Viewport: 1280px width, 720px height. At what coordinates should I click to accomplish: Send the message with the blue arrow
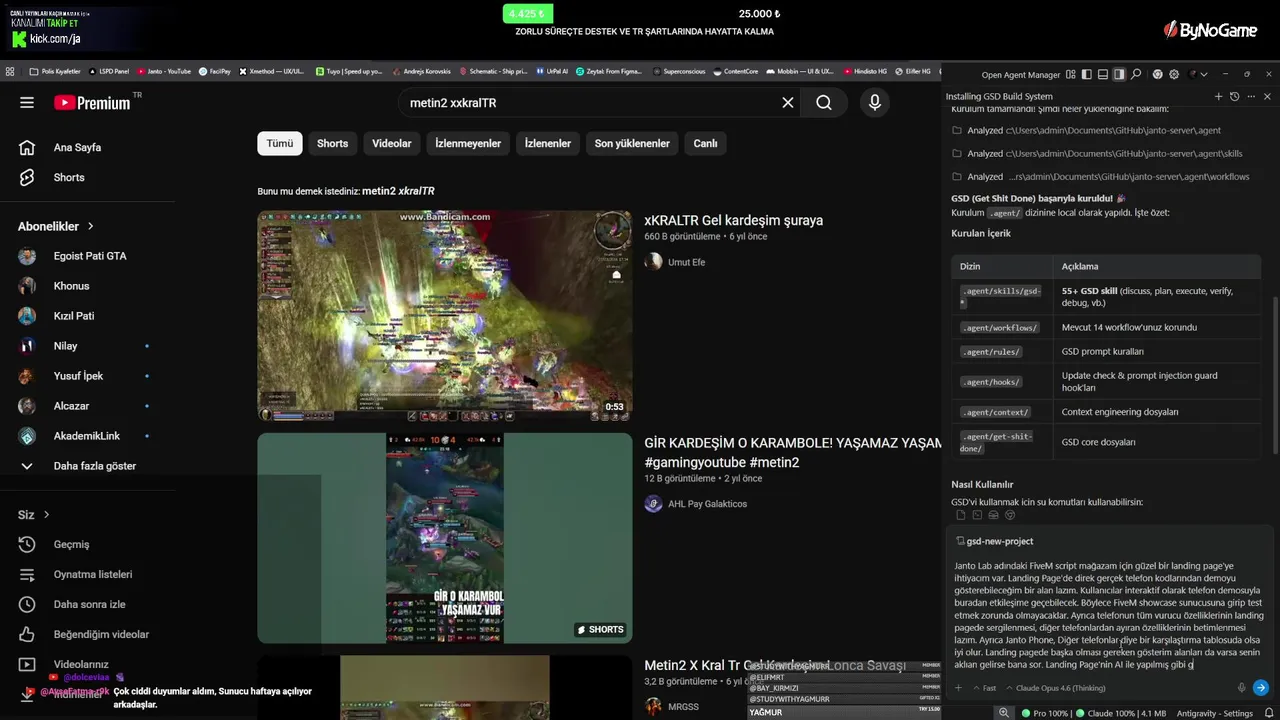(1260, 688)
